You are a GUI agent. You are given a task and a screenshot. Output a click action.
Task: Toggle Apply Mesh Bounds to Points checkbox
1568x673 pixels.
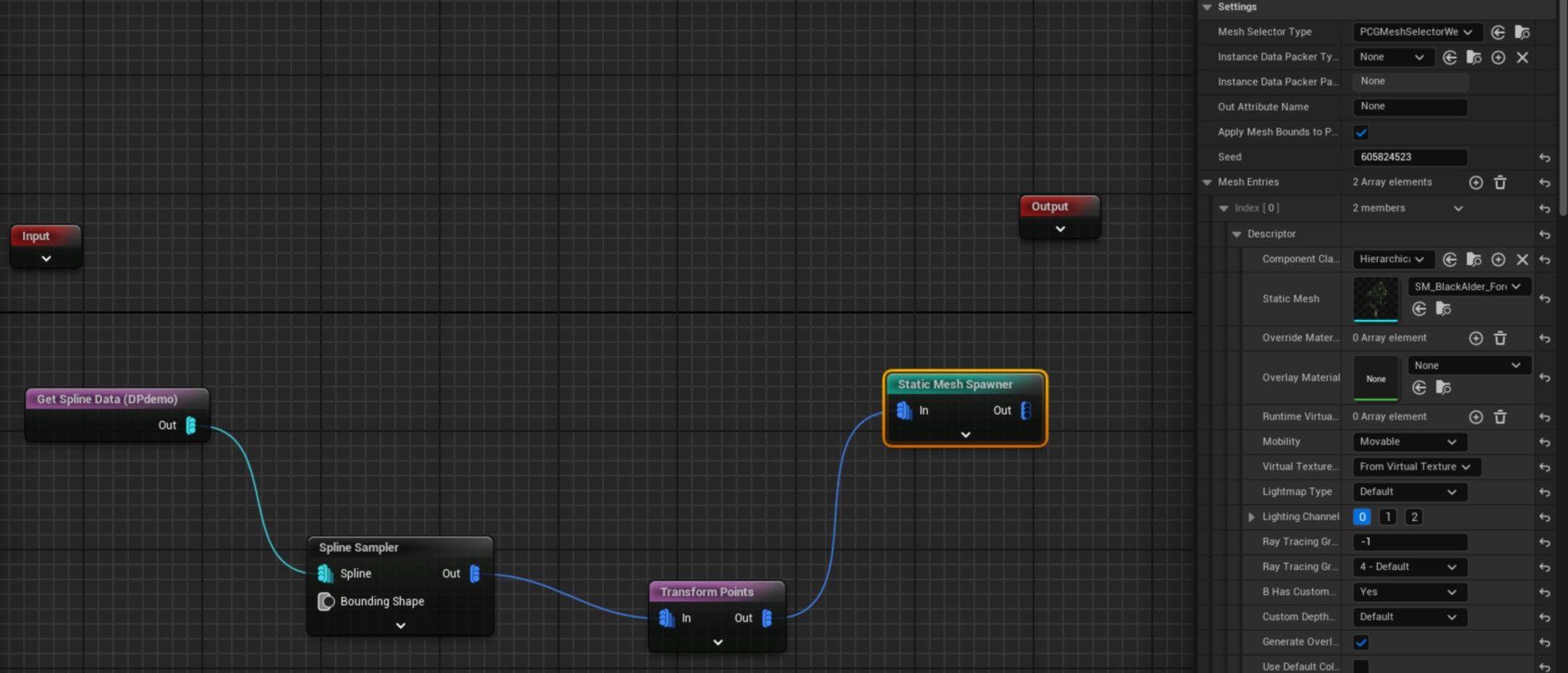click(1361, 132)
